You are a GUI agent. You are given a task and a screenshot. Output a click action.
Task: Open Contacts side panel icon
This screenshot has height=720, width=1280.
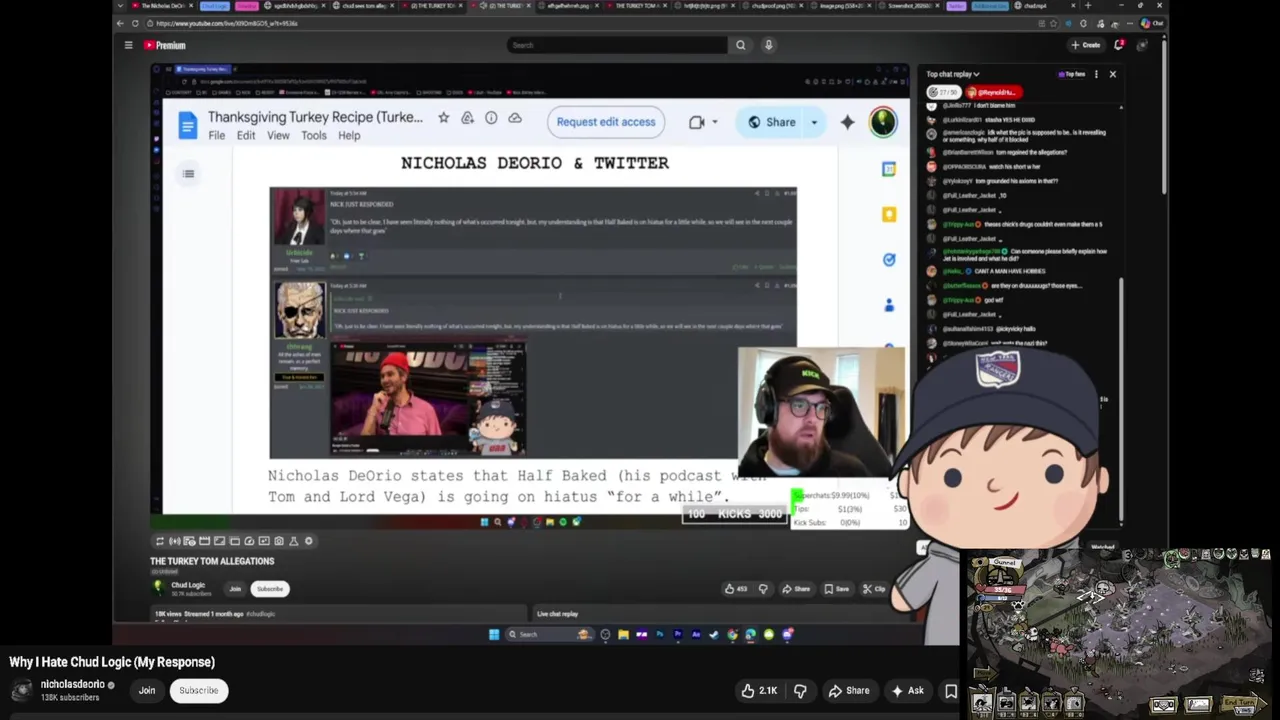[889, 305]
